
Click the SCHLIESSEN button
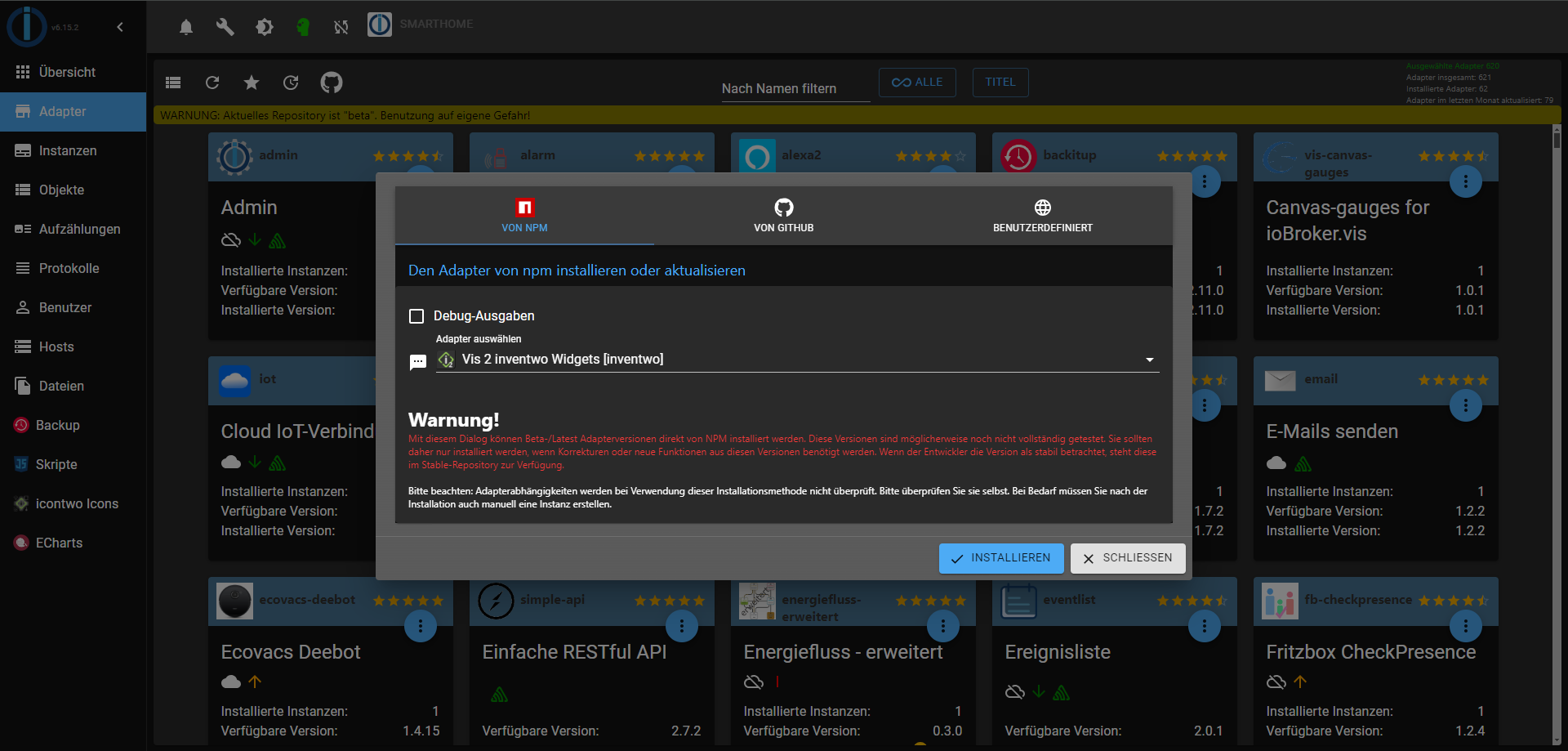tap(1128, 558)
